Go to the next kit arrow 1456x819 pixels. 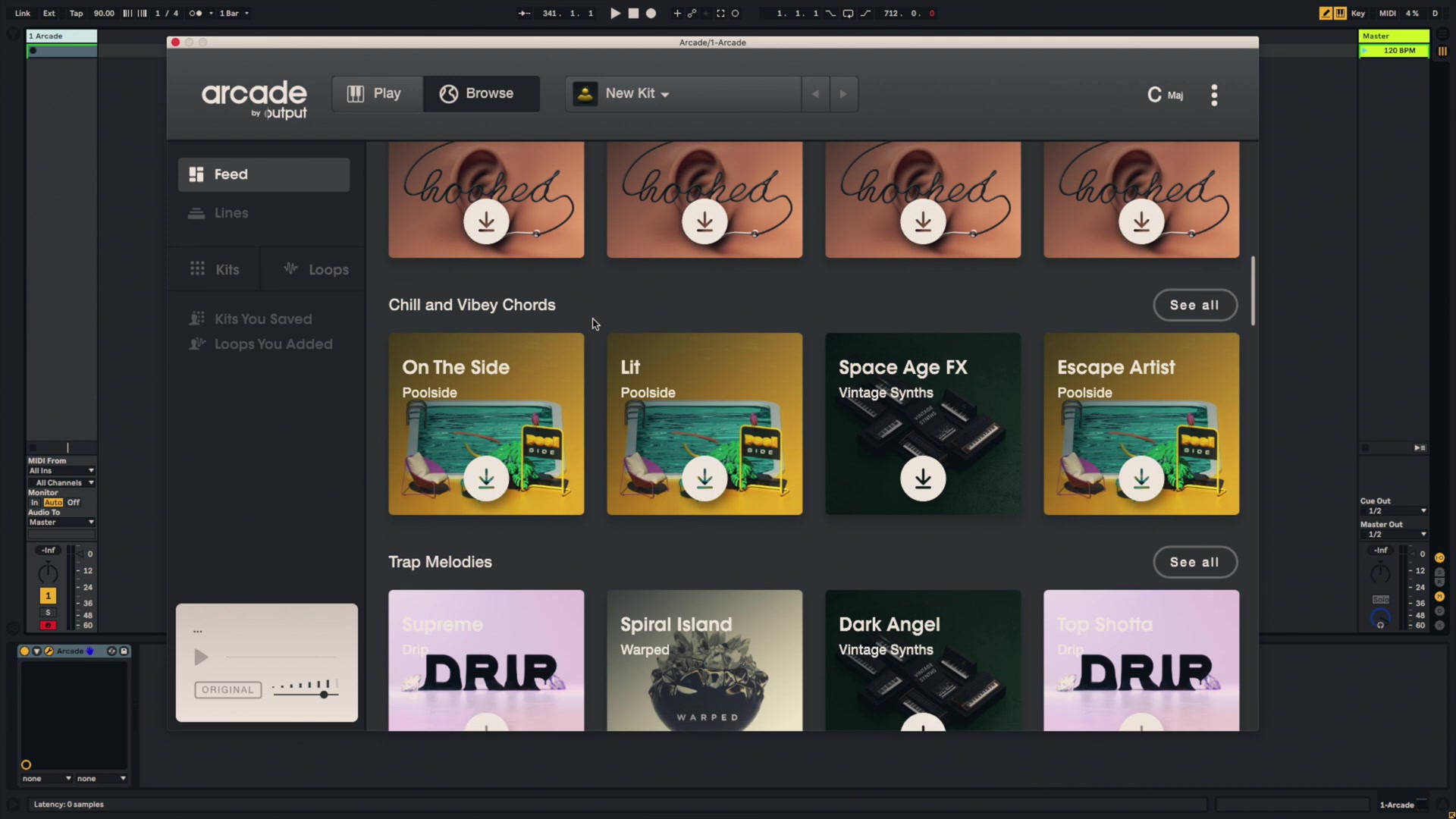[843, 94]
